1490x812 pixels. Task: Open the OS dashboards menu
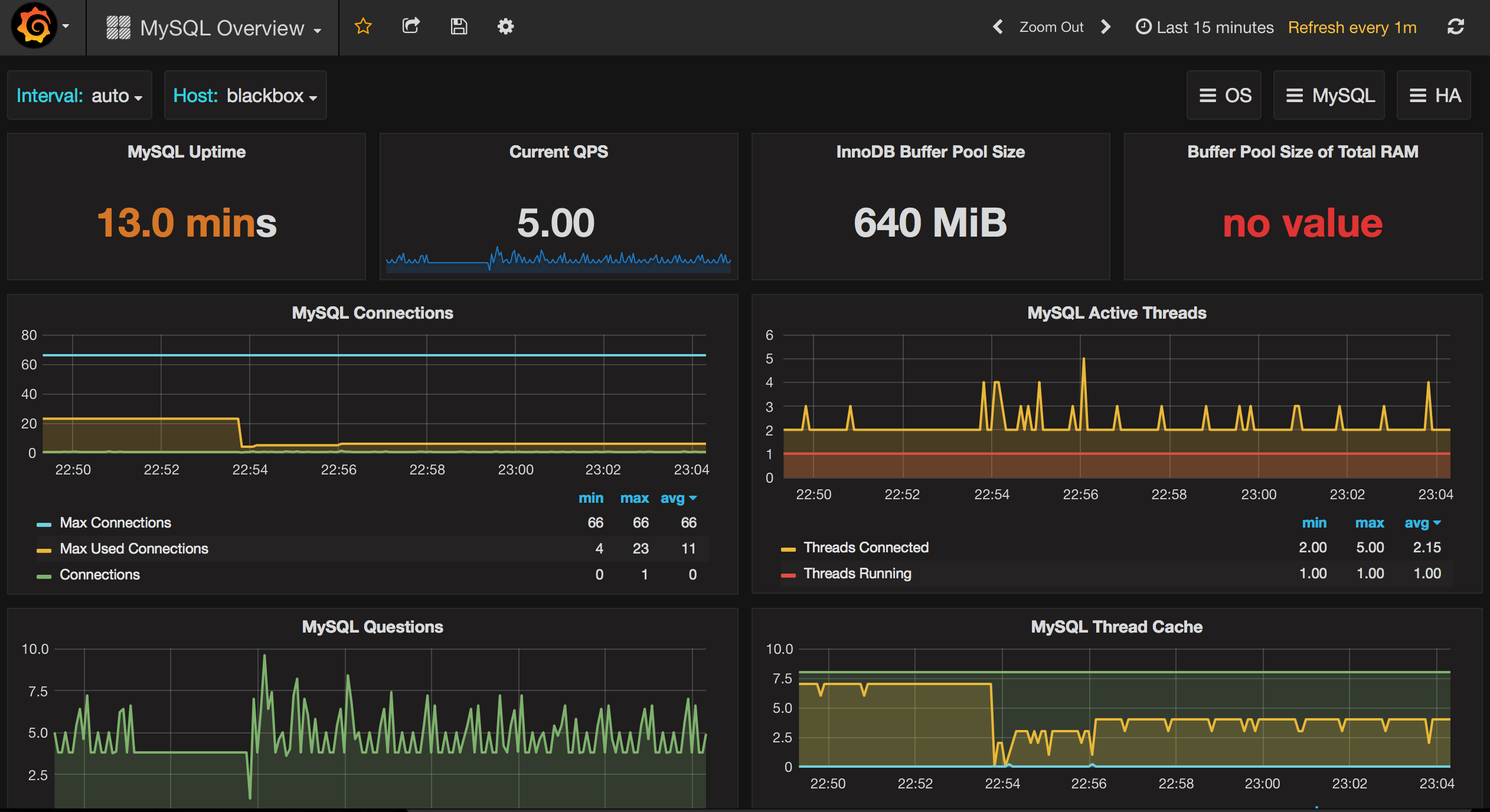coord(1225,96)
